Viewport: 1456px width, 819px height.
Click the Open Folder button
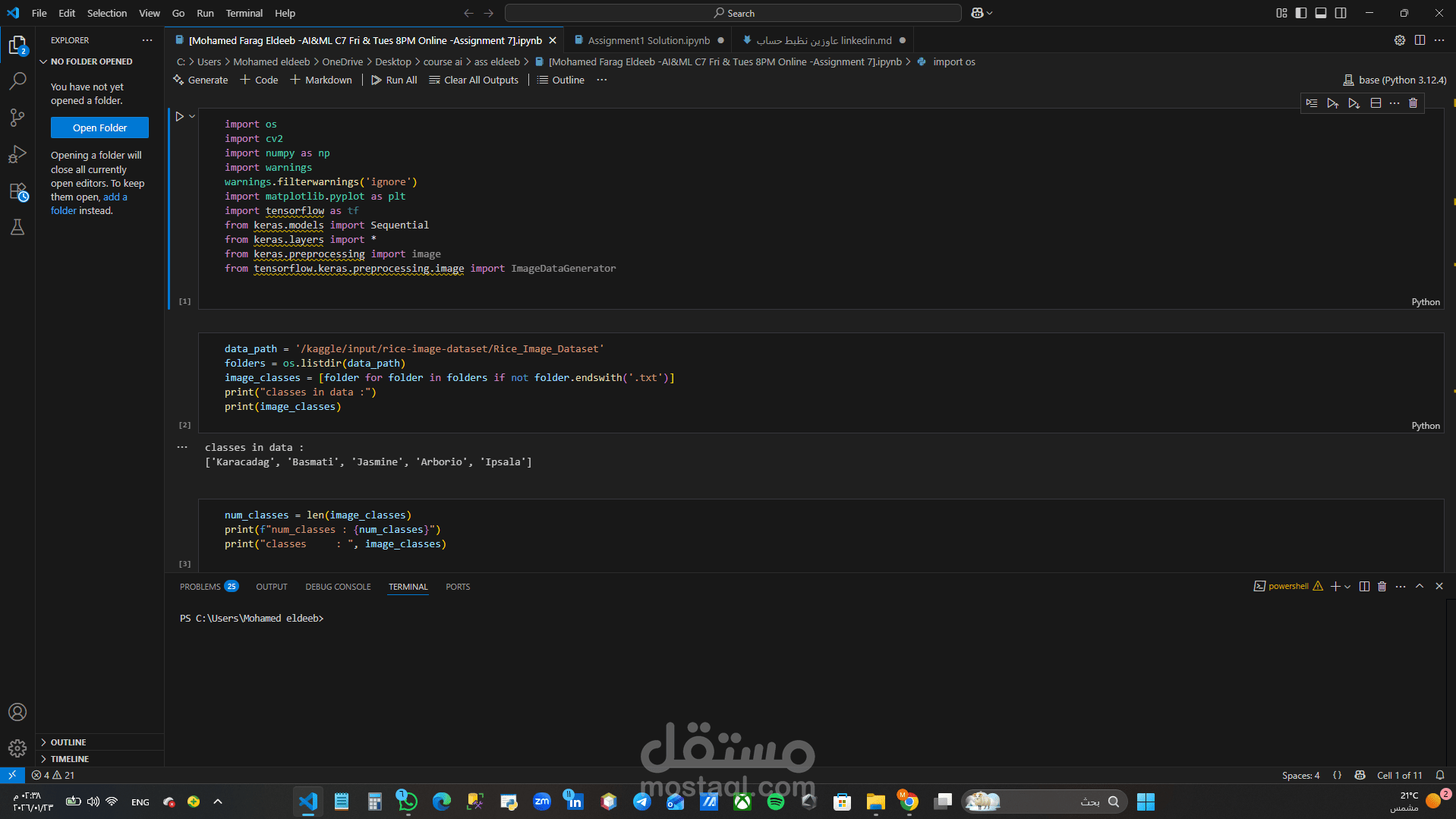point(99,128)
